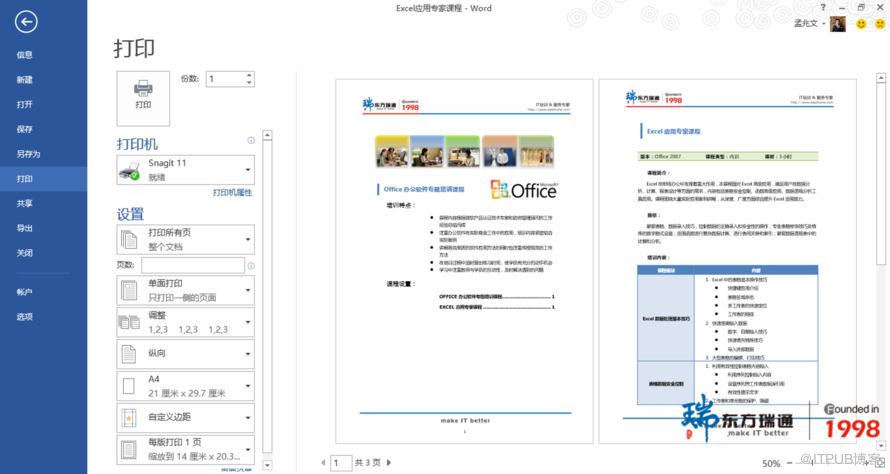Open the 打开 sidebar item
890x474 pixels.
pyautogui.click(x=24, y=104)
